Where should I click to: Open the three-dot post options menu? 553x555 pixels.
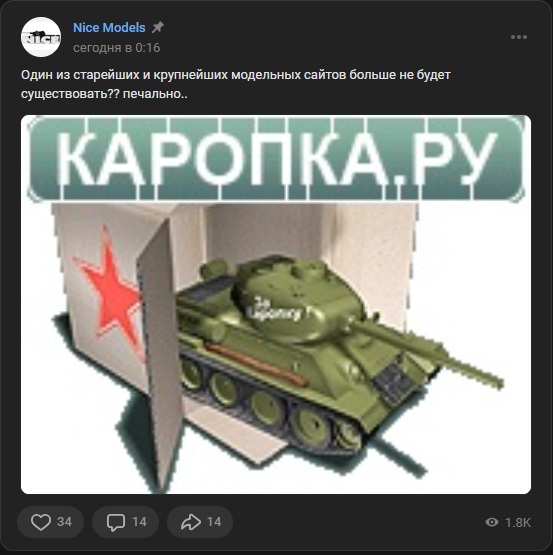point(519,37)
